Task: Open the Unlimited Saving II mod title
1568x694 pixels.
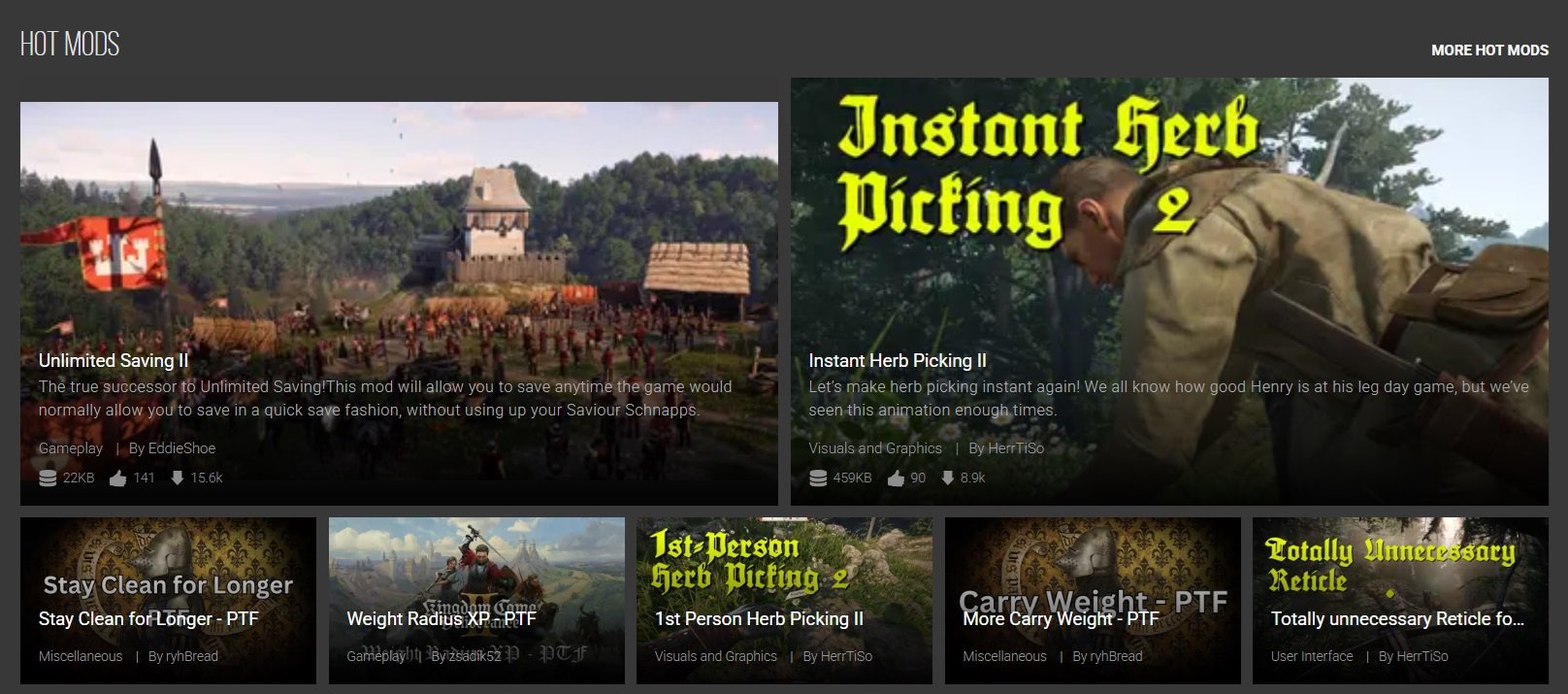Action: [x=114, y=360]
